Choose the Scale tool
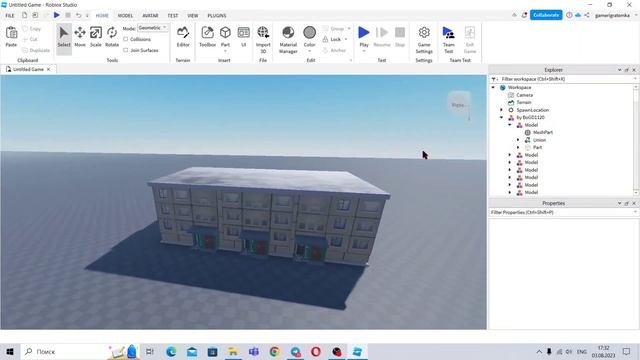640x360 pixels. pyautogui.click(x=96, y=37)
